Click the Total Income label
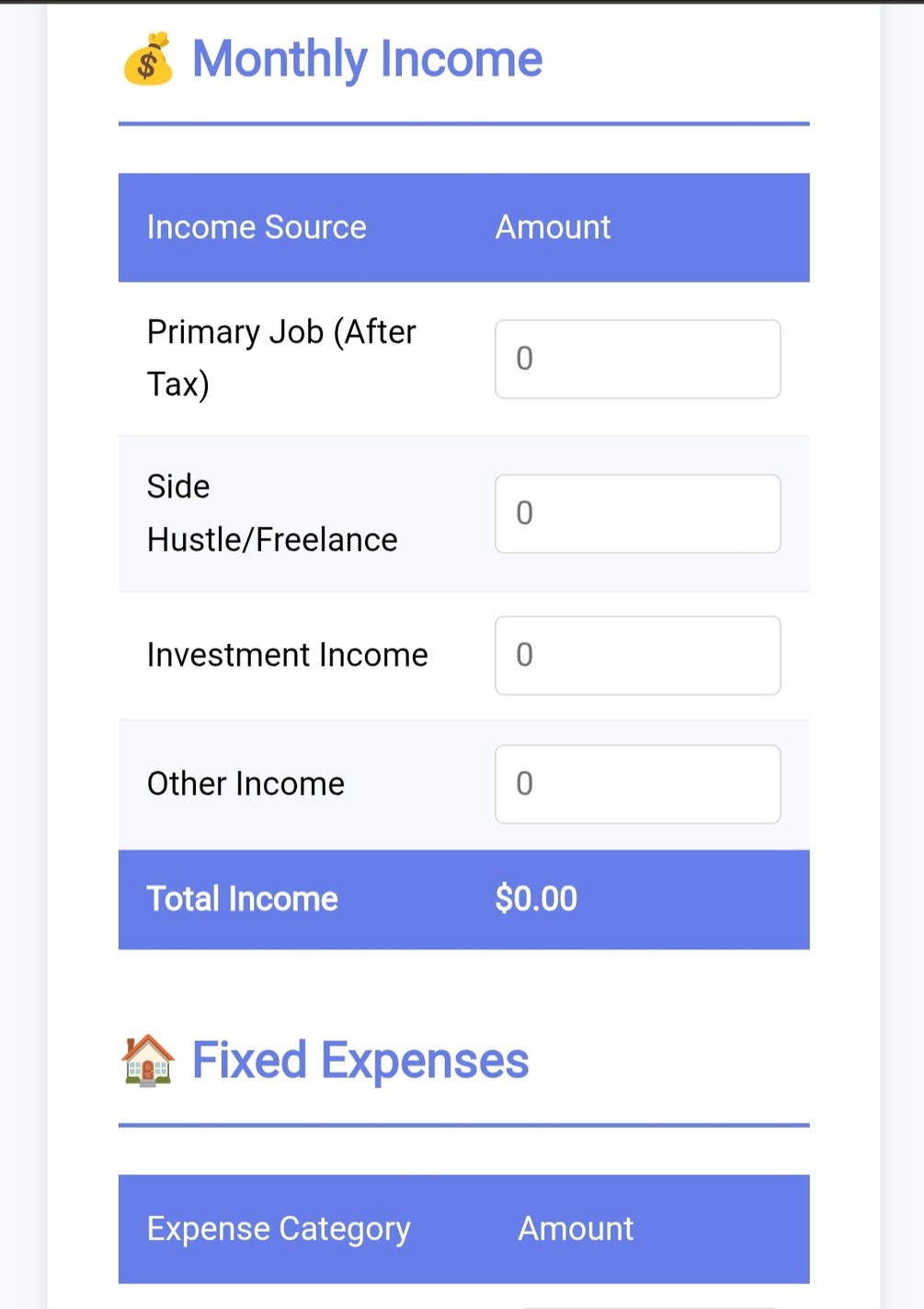Screen dimensions: 924x1309 coord(243,899)
